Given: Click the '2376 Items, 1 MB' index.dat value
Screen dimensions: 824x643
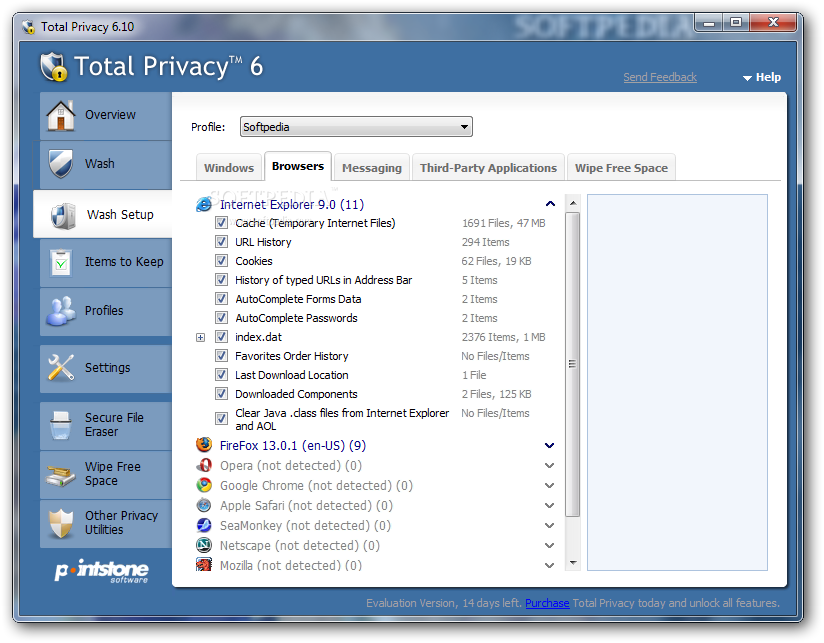Looking at the screenshot, I should pos(503,337).
